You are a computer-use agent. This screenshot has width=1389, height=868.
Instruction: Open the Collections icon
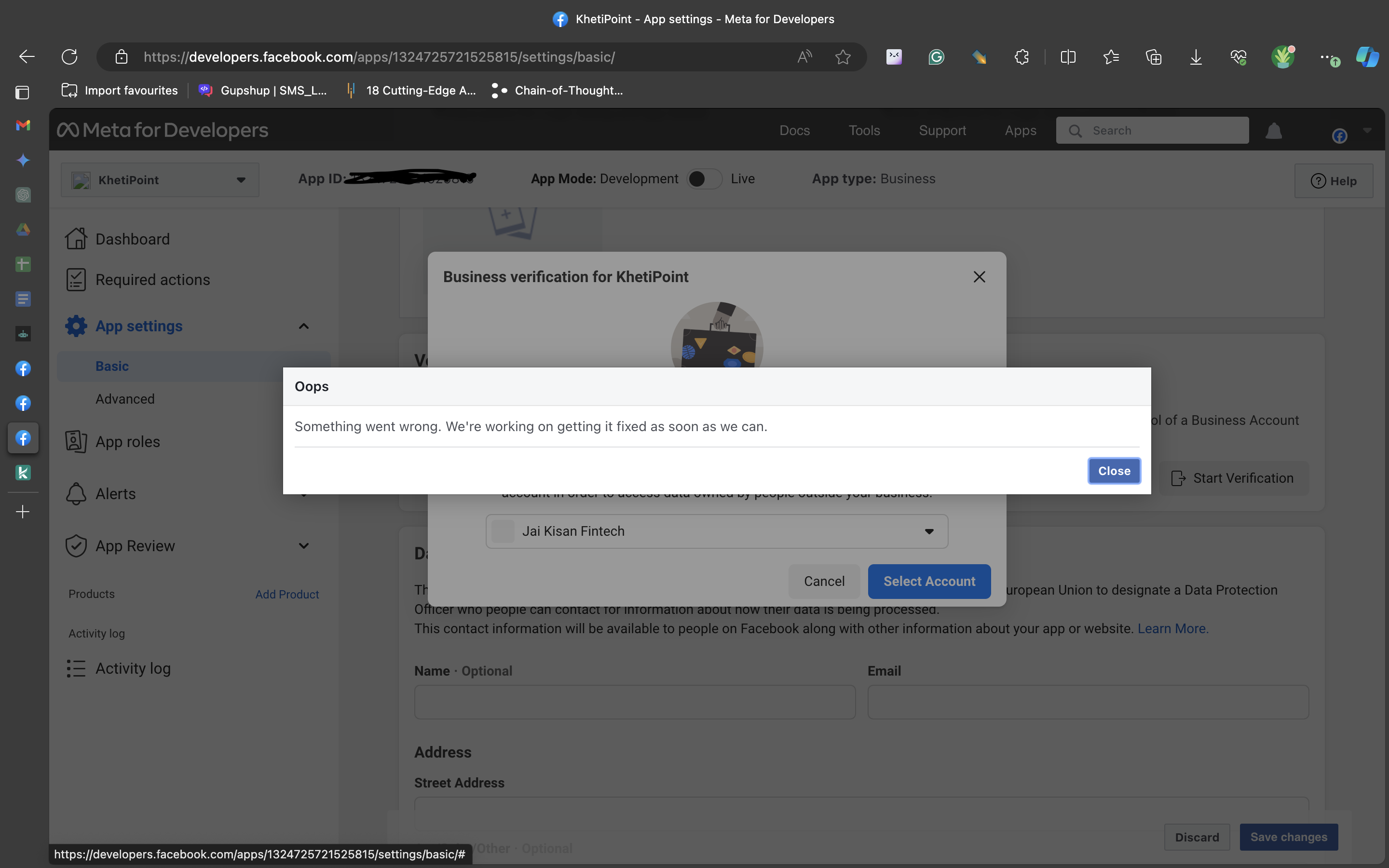point(1154,57)
